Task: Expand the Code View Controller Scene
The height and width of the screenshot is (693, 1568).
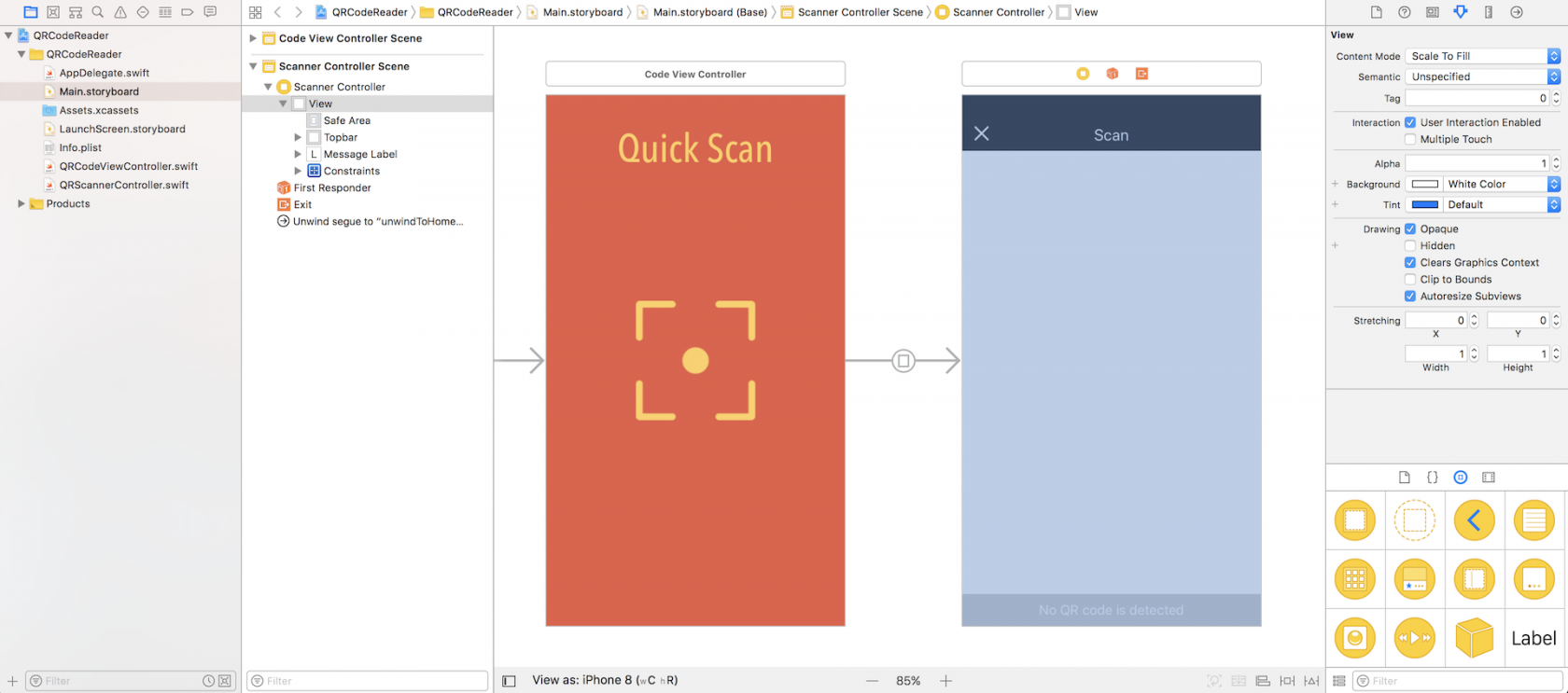Action: (253, 38)
